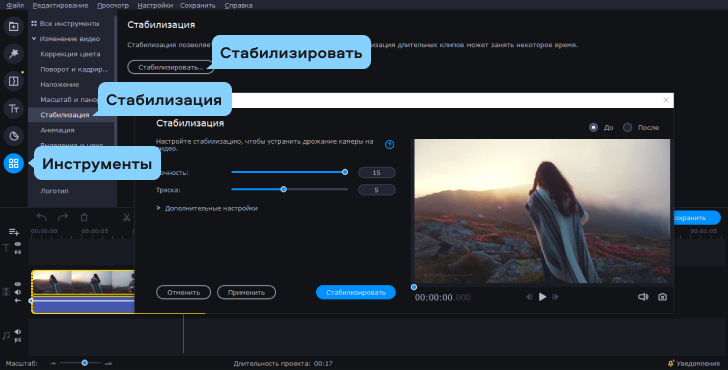Click the blue help question mark icon
Viewport: 728px width, 370px height.
390,144
